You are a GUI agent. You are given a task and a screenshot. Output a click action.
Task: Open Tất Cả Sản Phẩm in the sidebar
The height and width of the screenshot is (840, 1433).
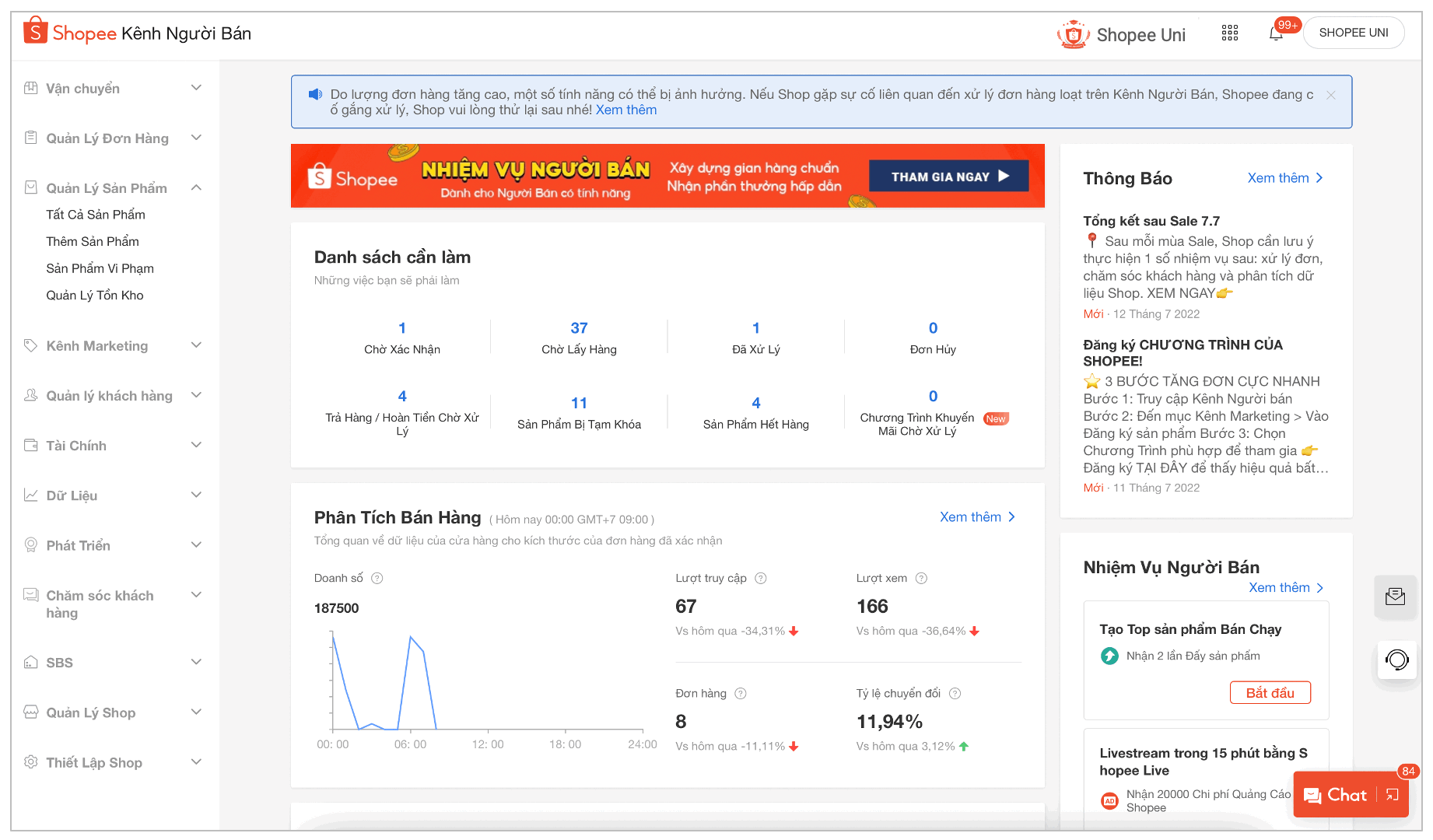pos(95,214)
